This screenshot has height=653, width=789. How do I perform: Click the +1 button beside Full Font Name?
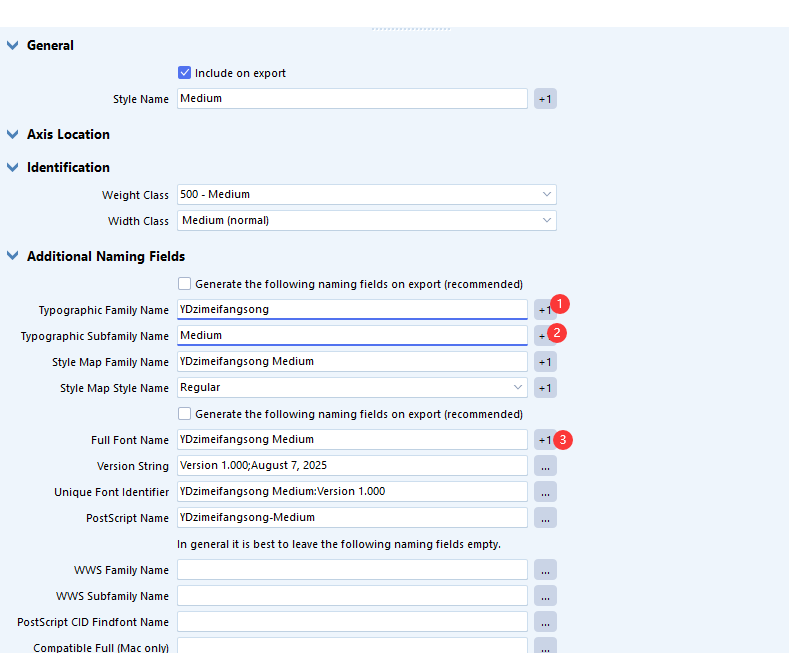pyautogui.click(x=544, y=440)
